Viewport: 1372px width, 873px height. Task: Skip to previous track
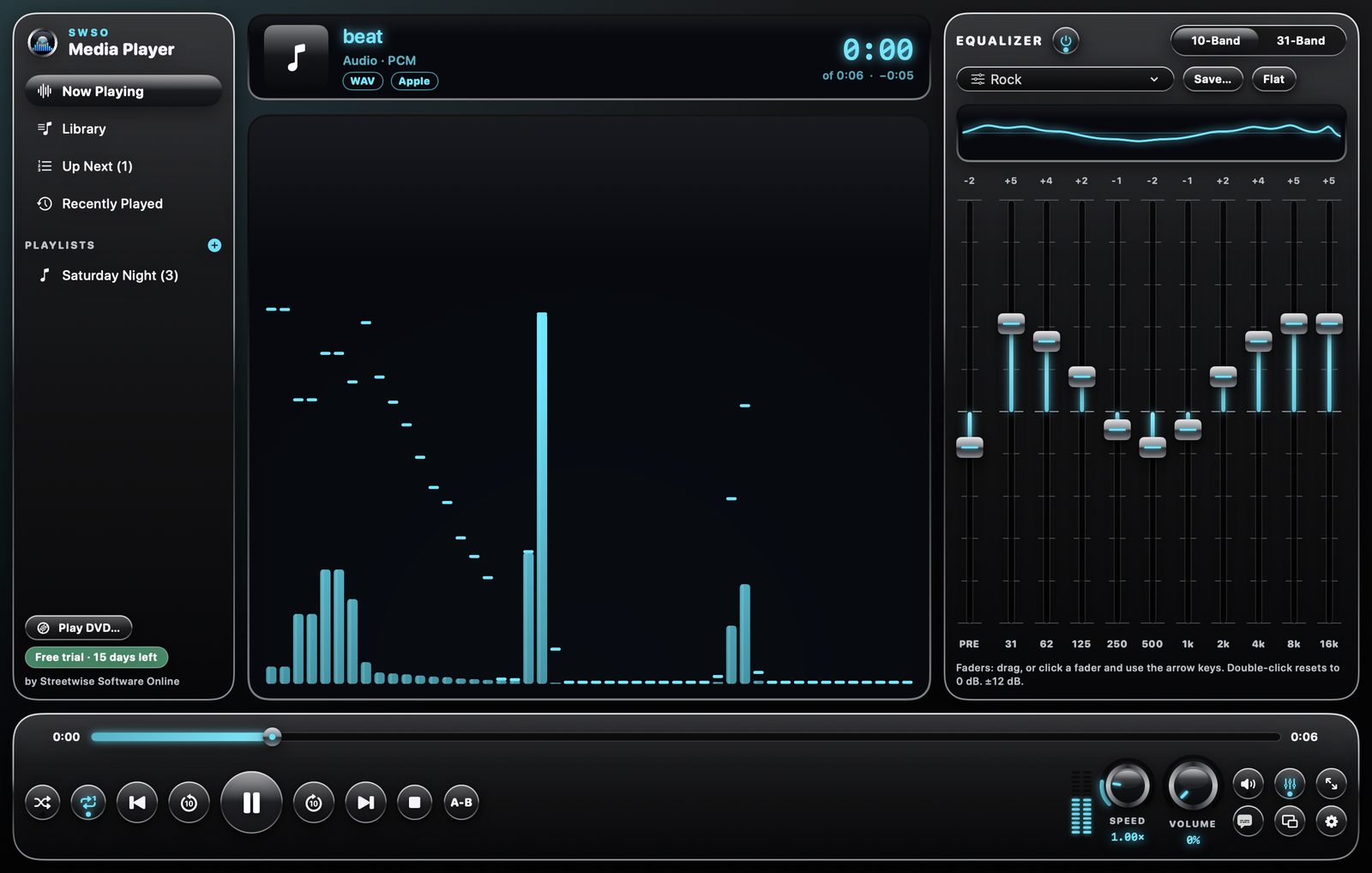tap(137, 803)
